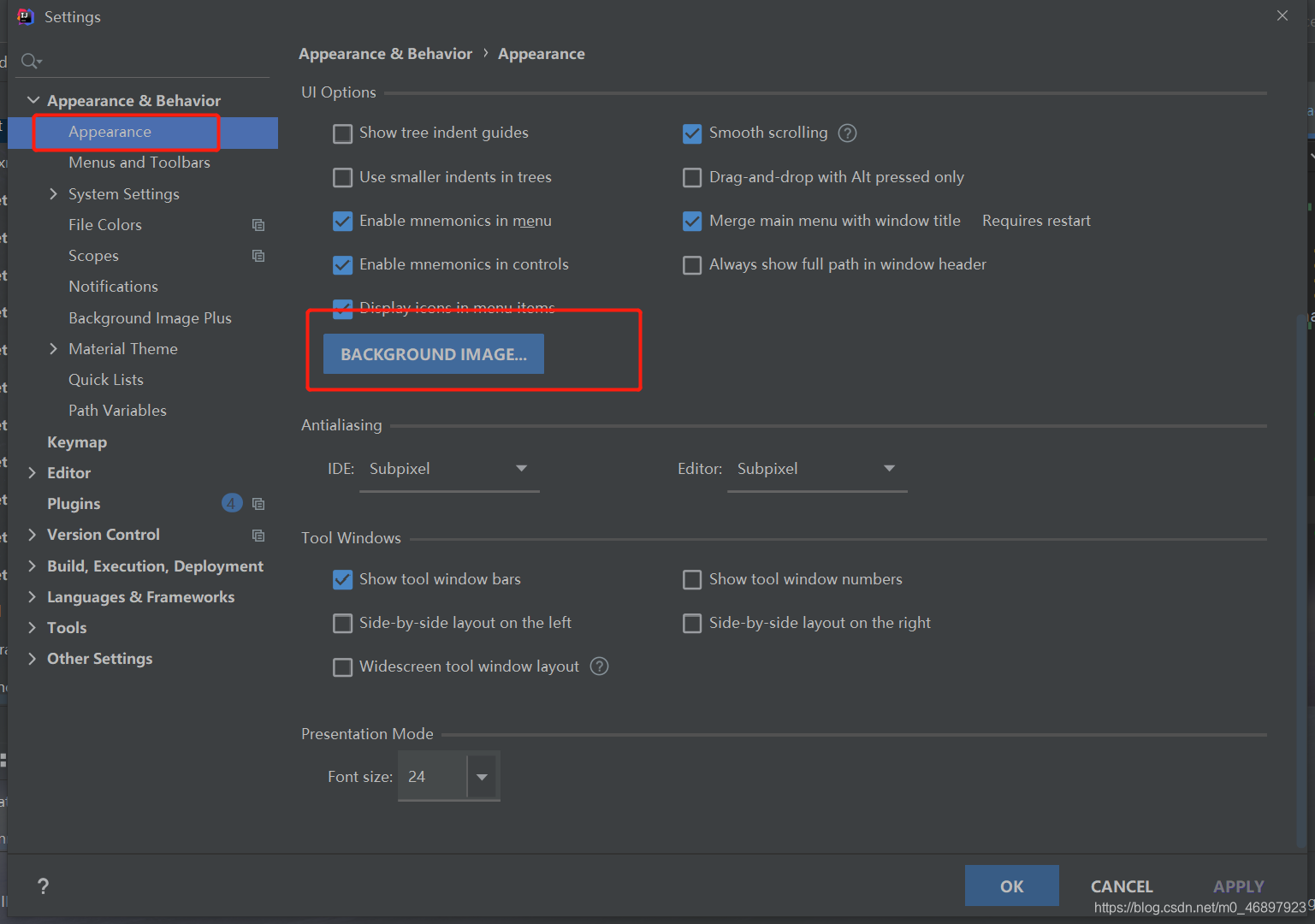Enable Side-by-side layout on the right

[692, 623]
